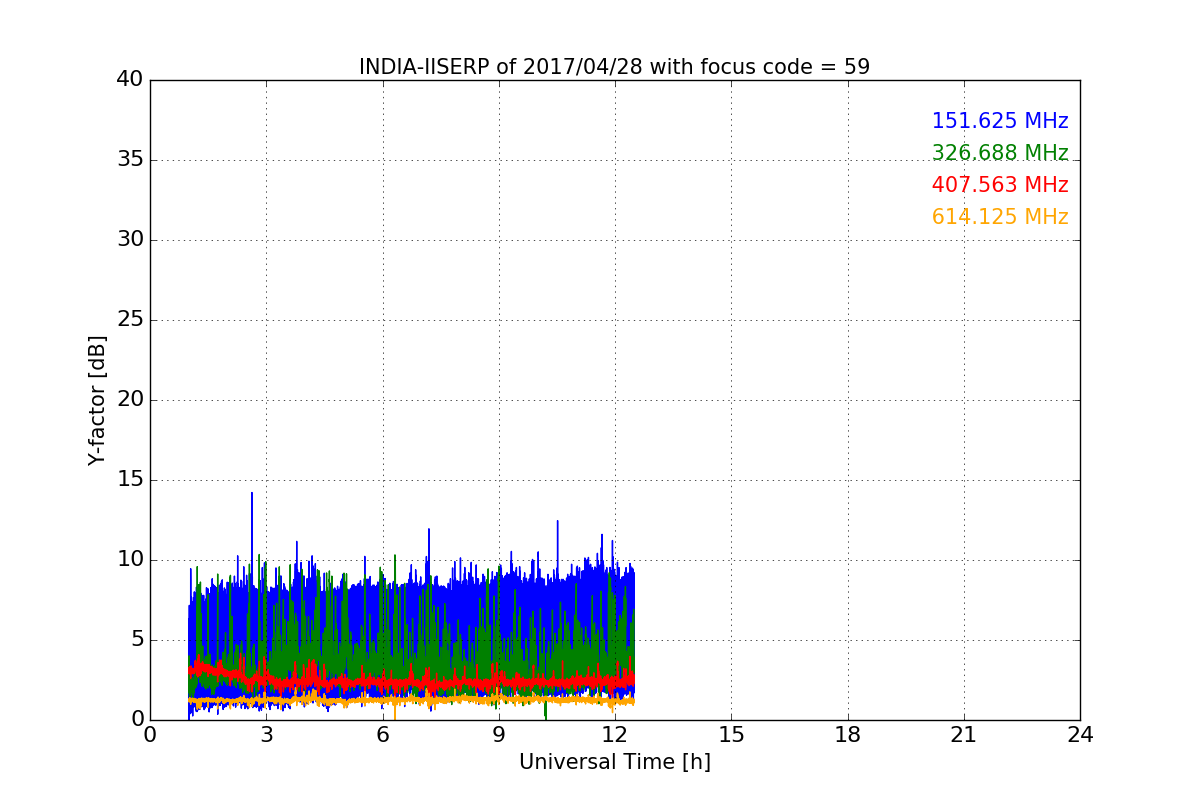Click y-axis tick label 5

click(x=136, y=640)
